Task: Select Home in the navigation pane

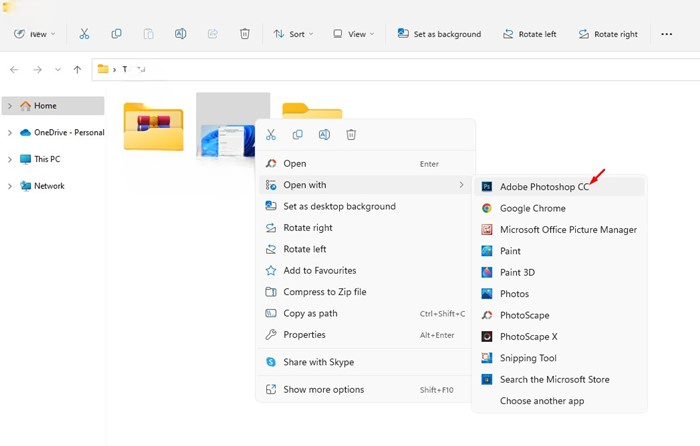Action: click(53, 106)
